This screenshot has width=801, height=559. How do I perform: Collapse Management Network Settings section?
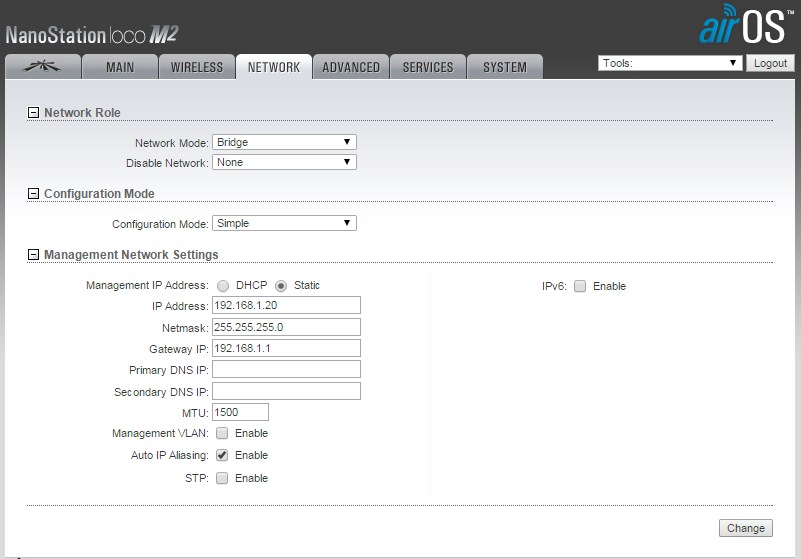tap(33, 254)
